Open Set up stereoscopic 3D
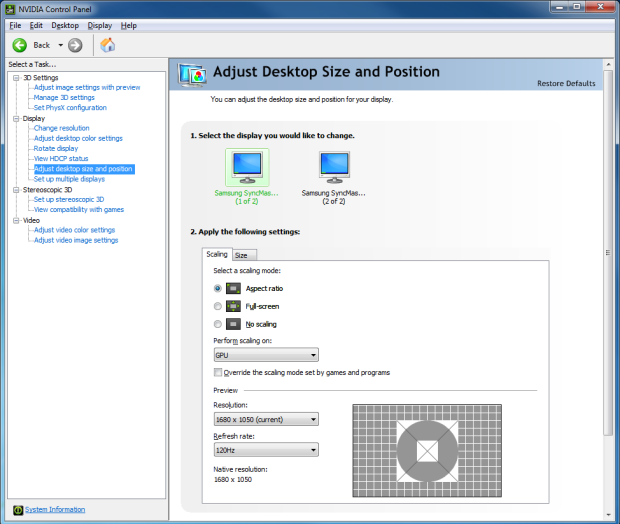This screenshot has height=524, width=620. point(69,199)
